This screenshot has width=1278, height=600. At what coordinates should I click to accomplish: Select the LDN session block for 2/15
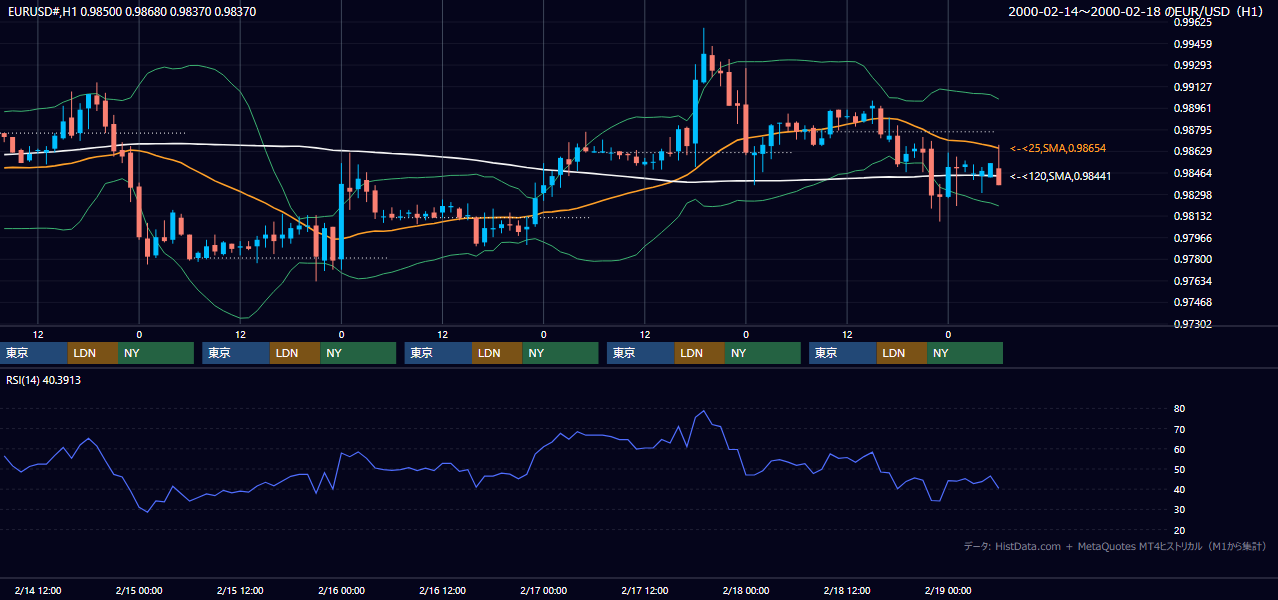point(296,353)
